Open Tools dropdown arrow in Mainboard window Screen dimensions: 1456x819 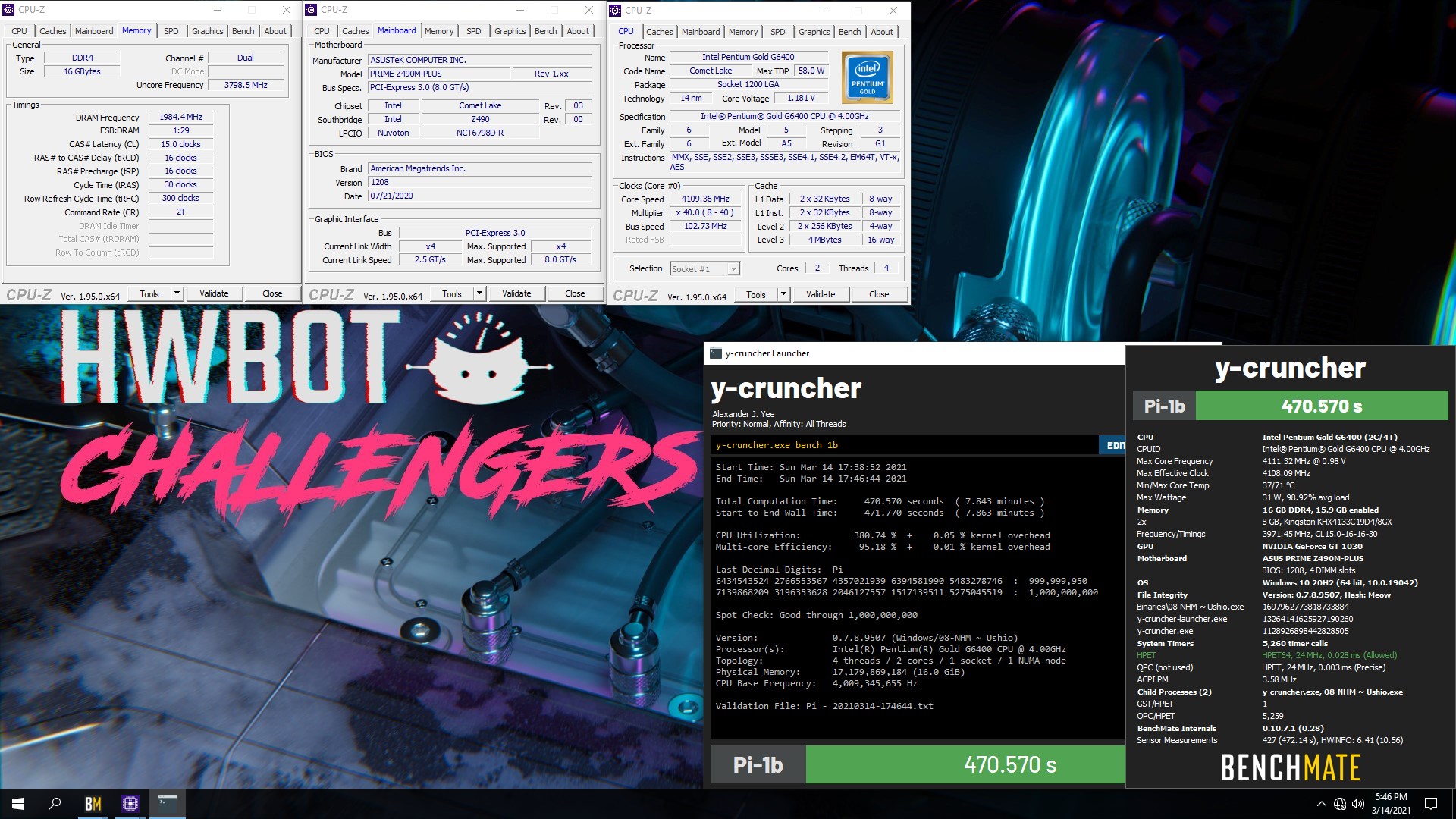[x=479, y=293]
